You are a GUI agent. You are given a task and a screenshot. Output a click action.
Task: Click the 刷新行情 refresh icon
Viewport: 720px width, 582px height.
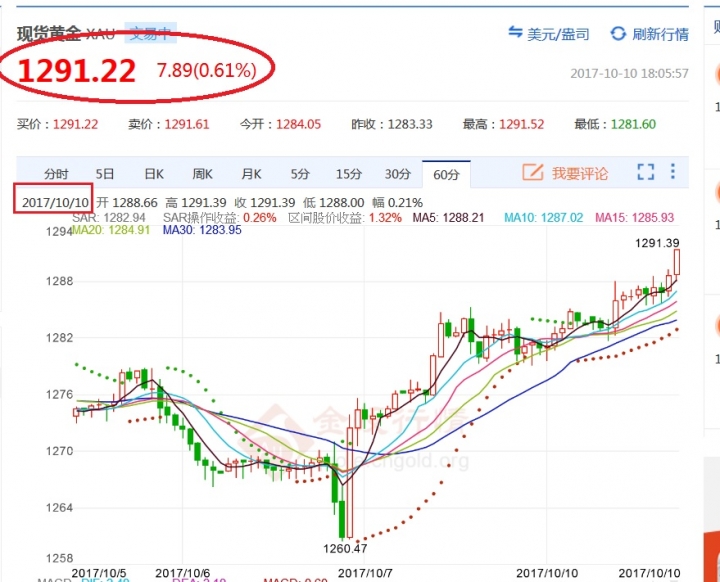(618, 34)
